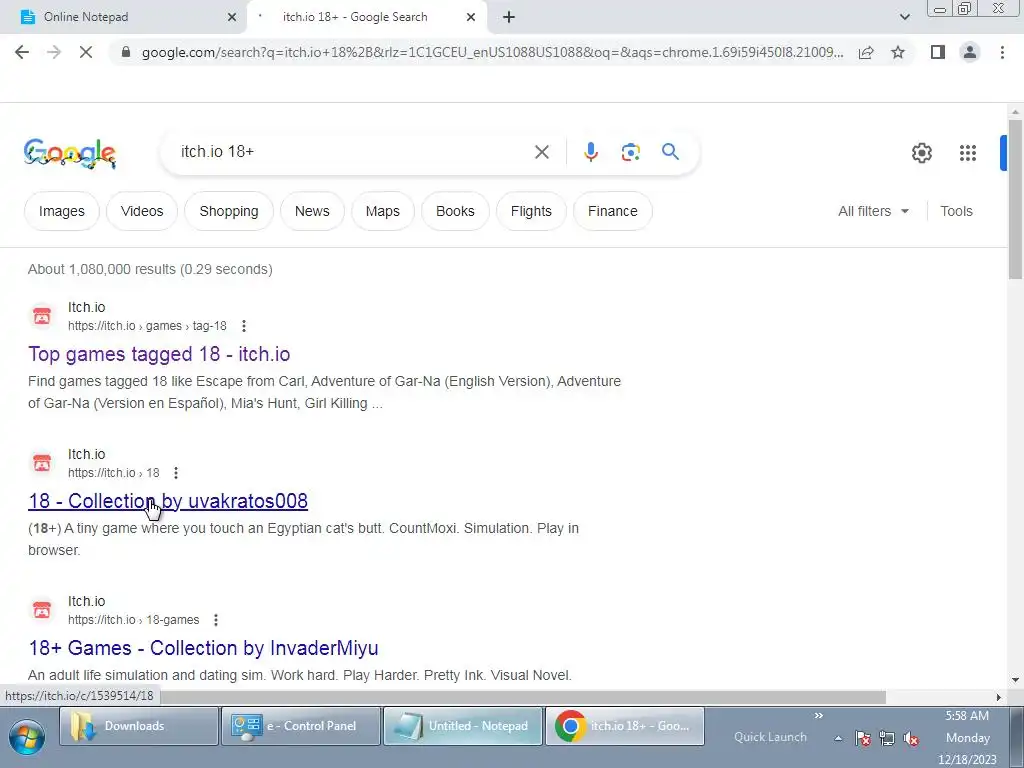The image size is (1024, 768).
Task: Switch to Control Panel taskbar button
Action: pos(300,726)
